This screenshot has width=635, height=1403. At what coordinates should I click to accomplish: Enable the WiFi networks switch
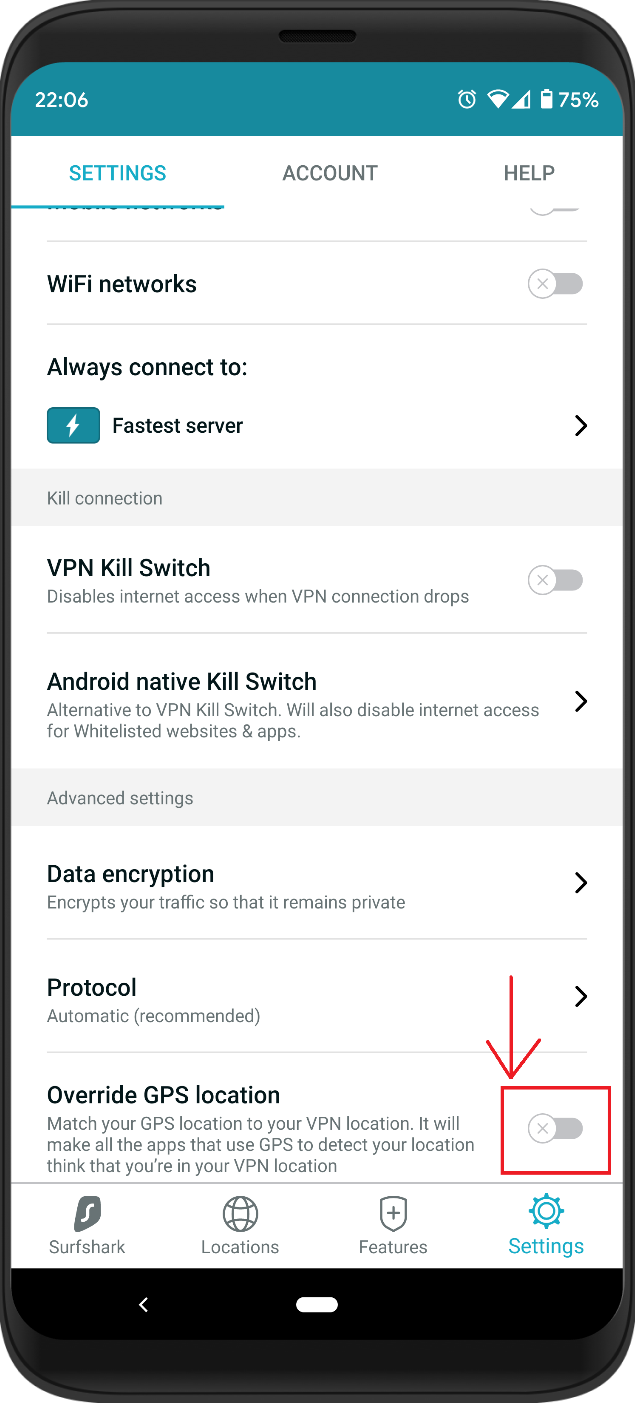[555, 284]
